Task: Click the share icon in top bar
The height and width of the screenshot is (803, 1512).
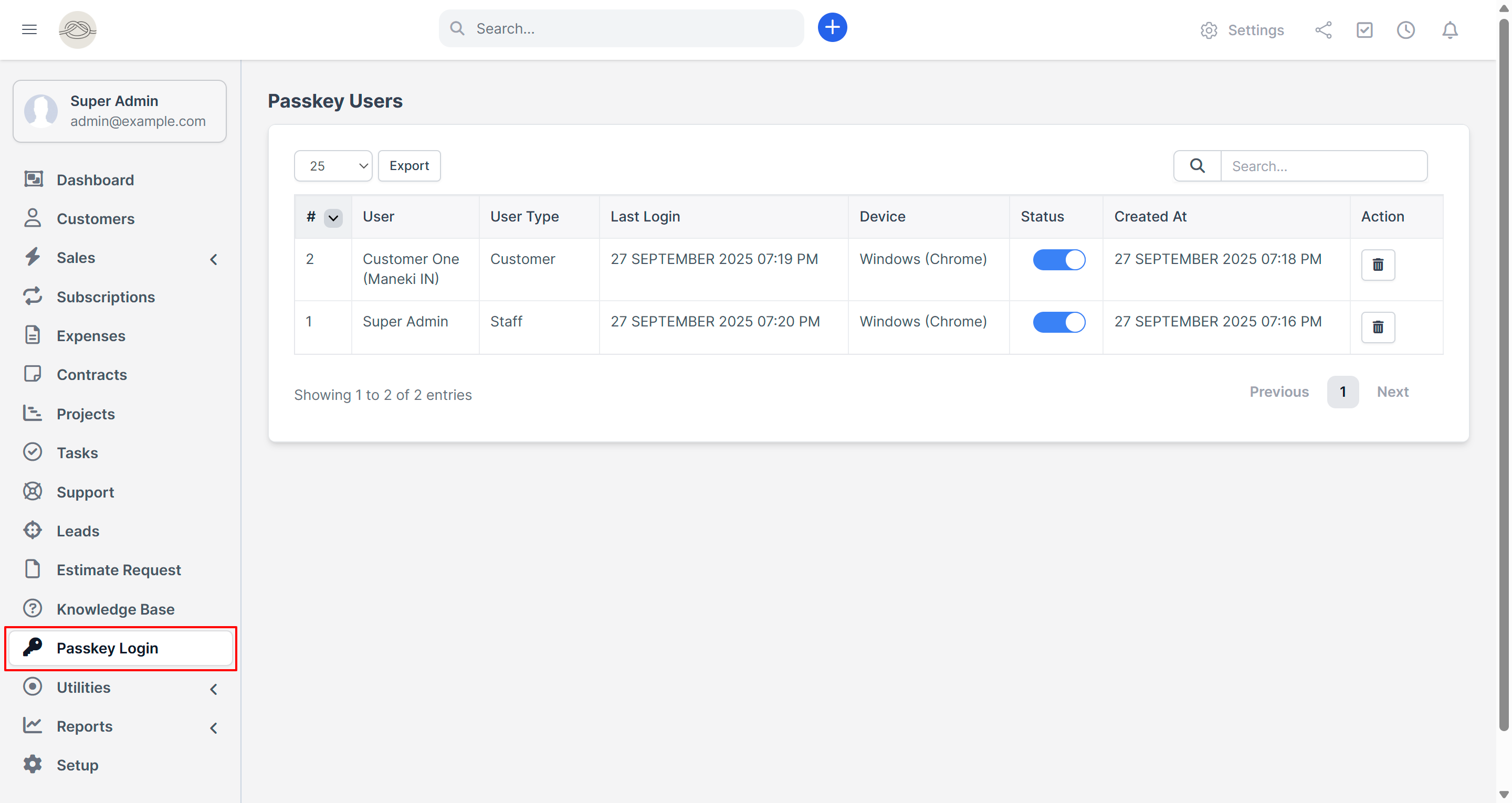Action: point(1323,30)
